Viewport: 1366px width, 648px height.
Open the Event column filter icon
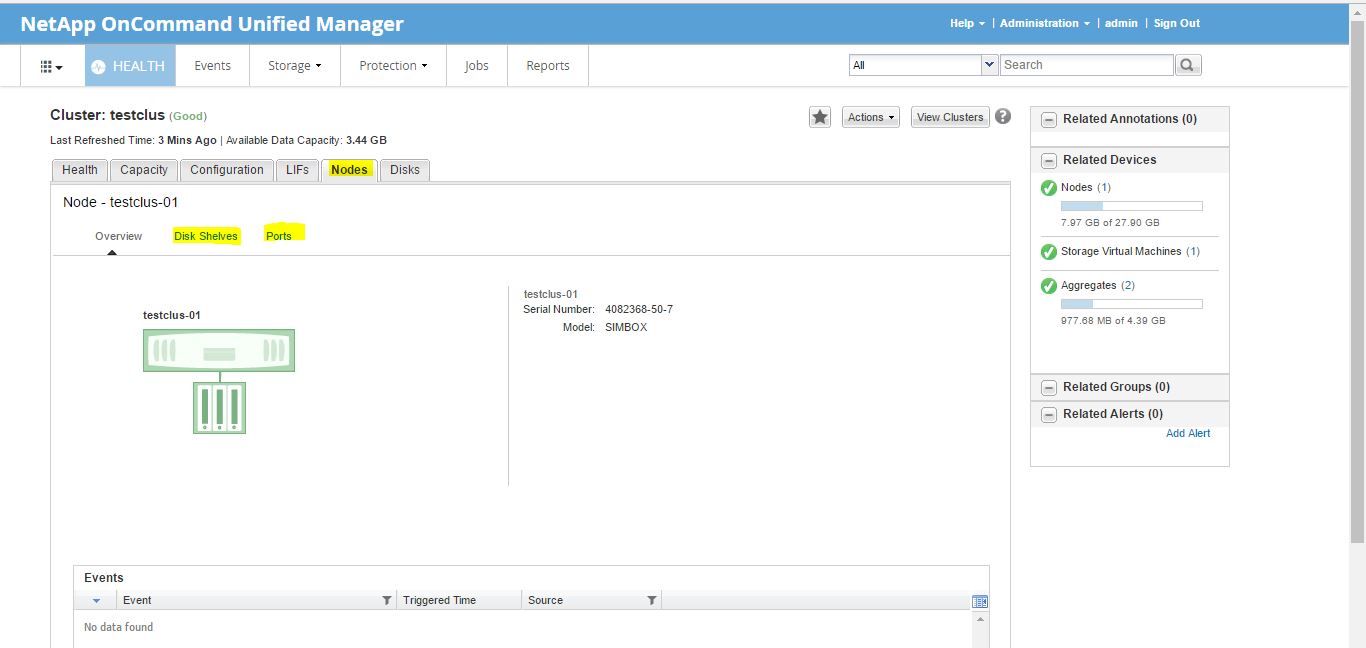(387, 600)
